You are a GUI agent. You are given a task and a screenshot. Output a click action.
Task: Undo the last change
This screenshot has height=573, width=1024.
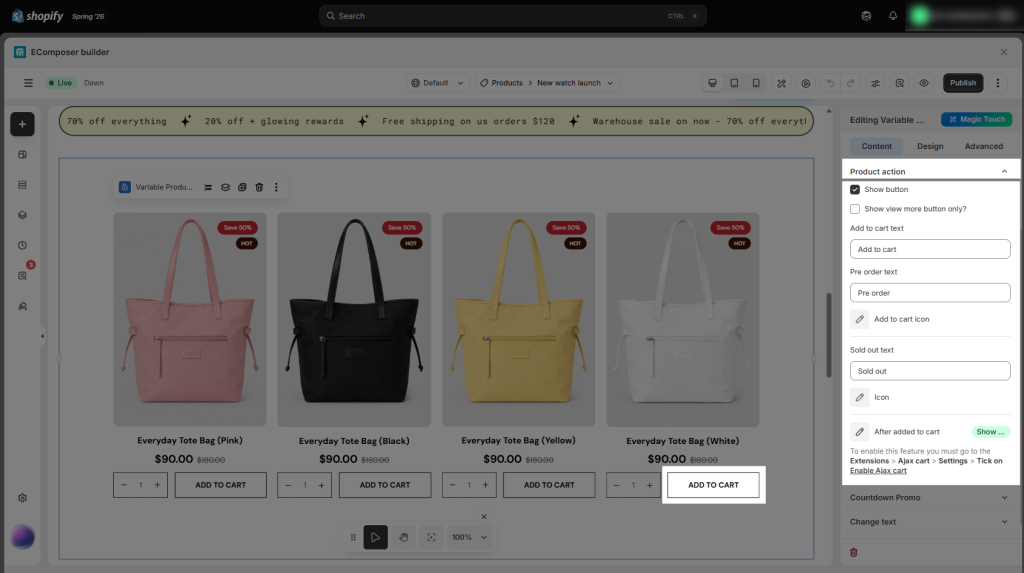[x=830, y=83]
